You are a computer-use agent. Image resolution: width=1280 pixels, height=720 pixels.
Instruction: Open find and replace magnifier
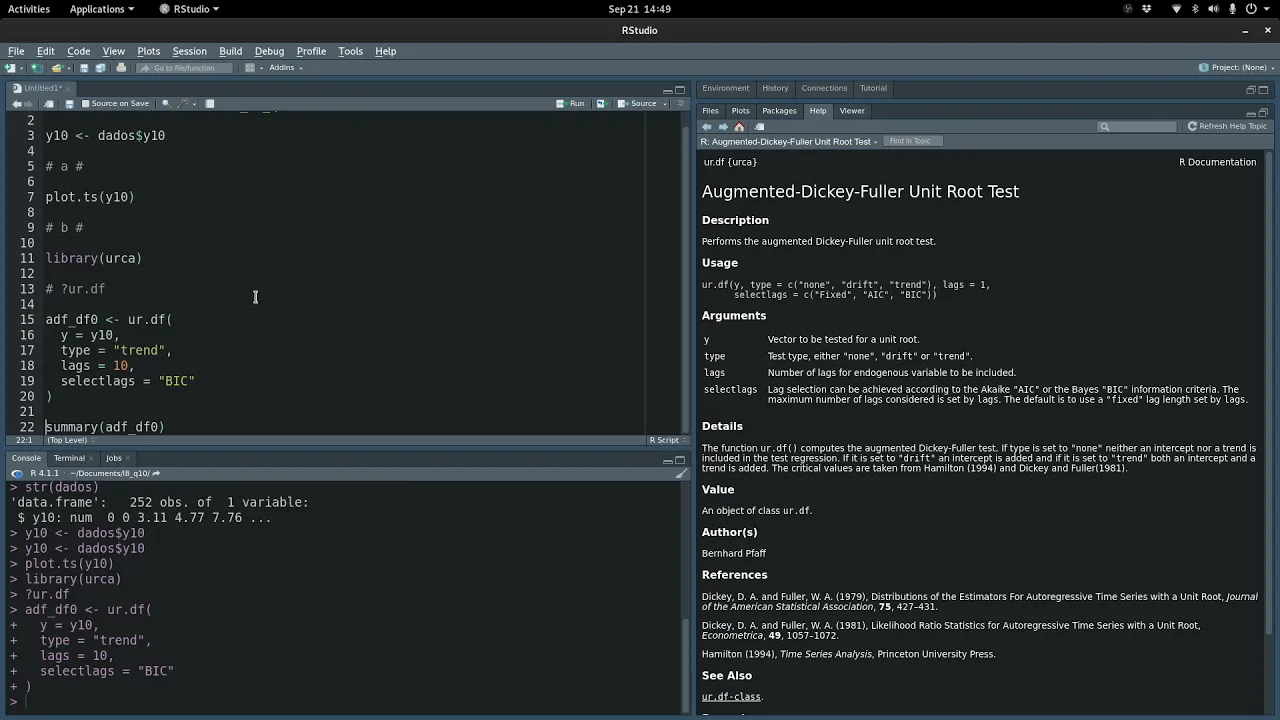pyautogui.click(x=166, y=104)
